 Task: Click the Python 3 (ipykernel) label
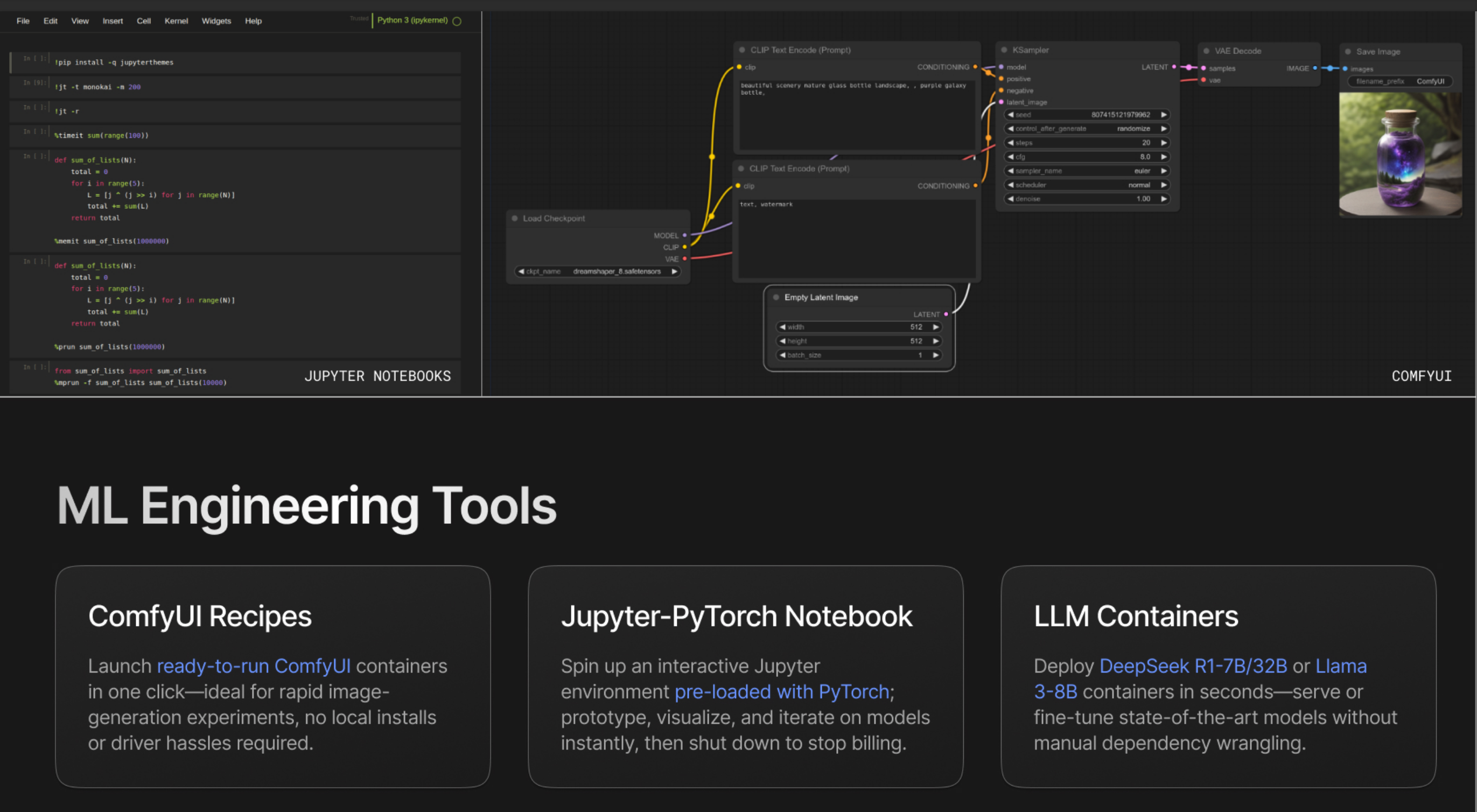tap(412, 20)
